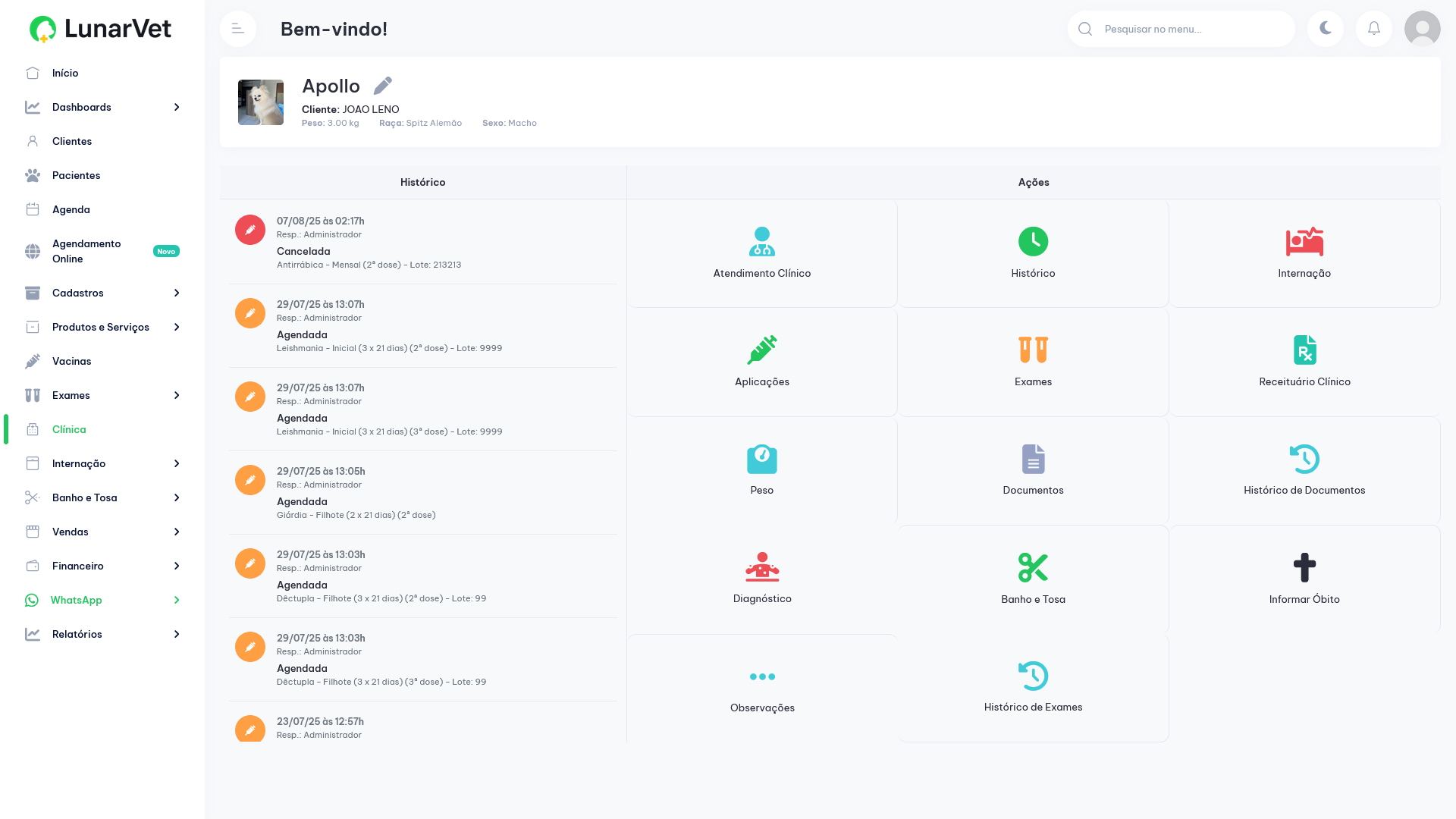Expand the WhatsApp menu section
The height and width of the screenshot is (819, 1456).
(103, 600)
